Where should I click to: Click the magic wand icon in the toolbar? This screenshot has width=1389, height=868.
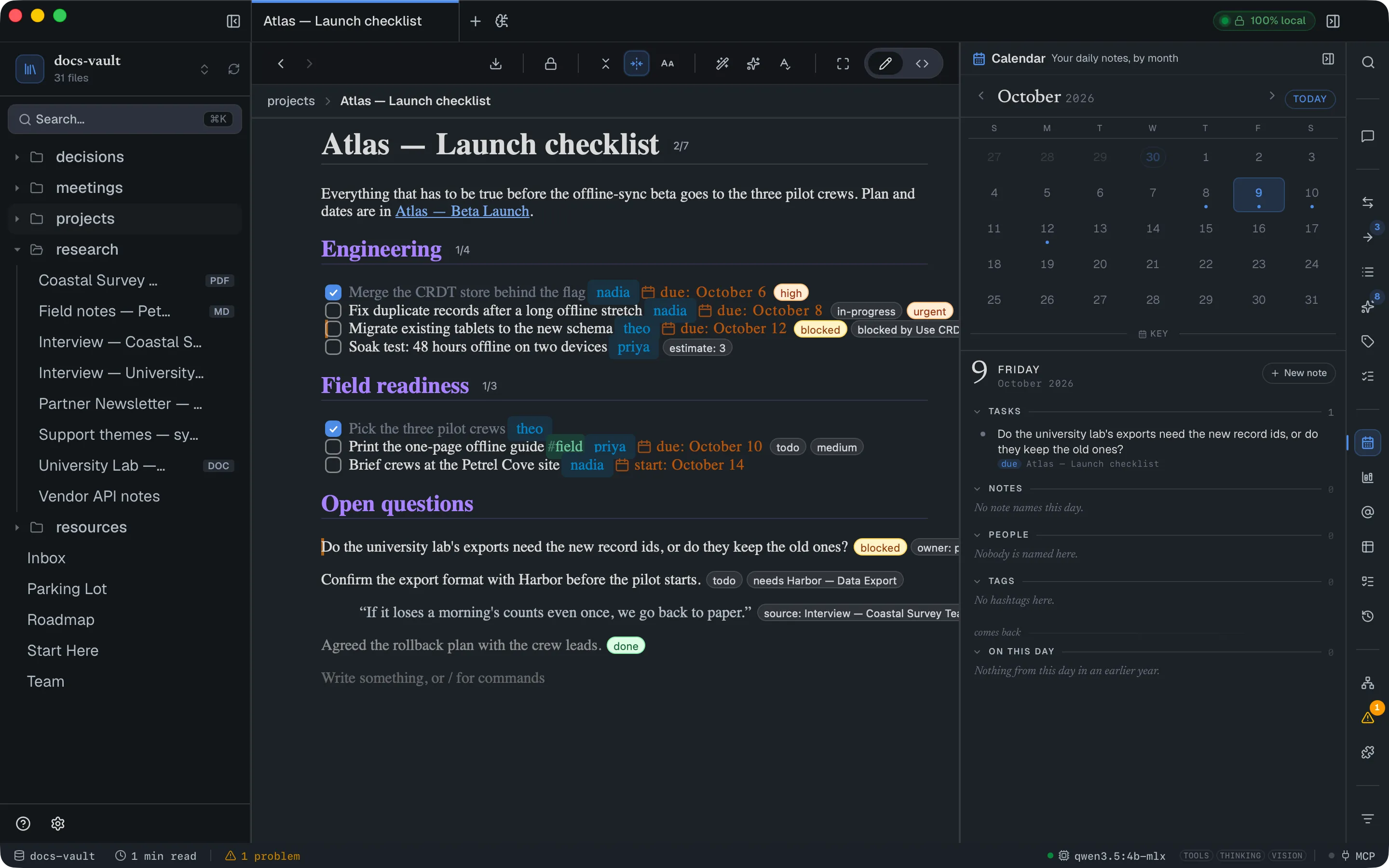(722, 64)
